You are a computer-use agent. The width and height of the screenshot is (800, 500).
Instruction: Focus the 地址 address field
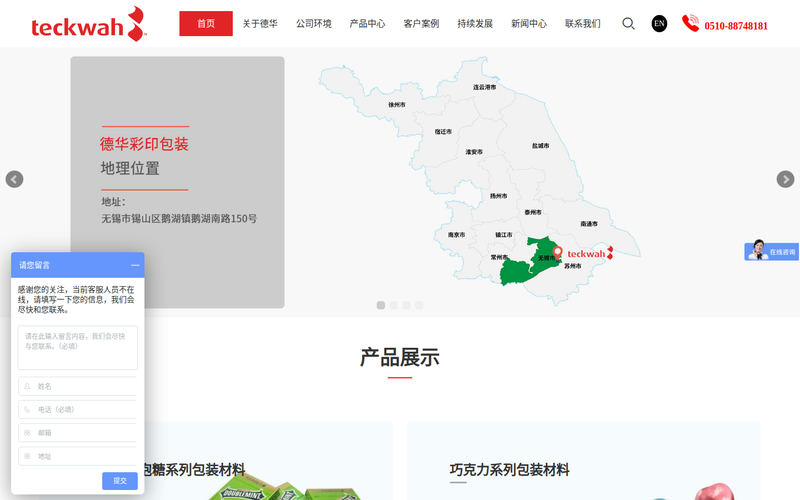point(78,456)
